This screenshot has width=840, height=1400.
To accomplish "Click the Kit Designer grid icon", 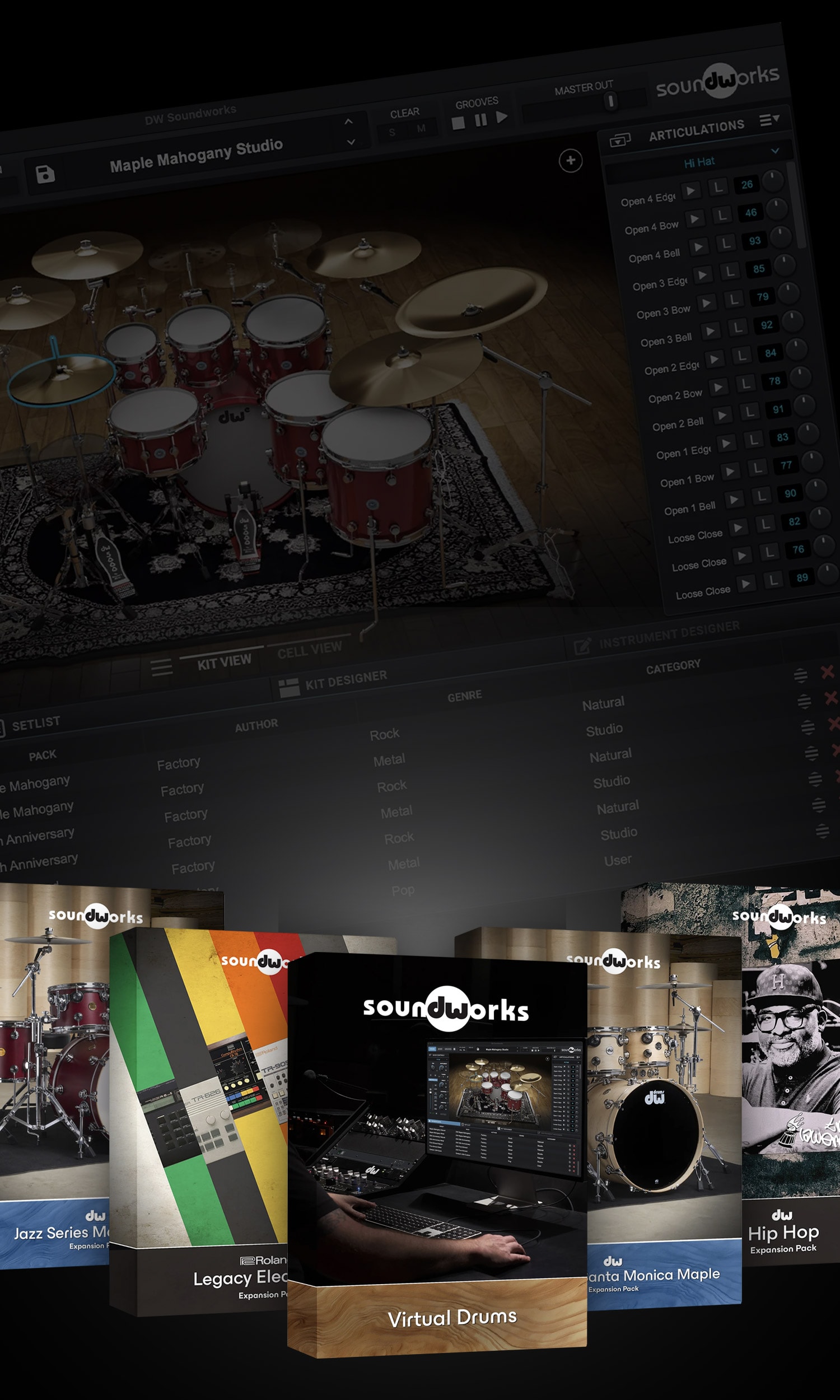I will point(288,688).
